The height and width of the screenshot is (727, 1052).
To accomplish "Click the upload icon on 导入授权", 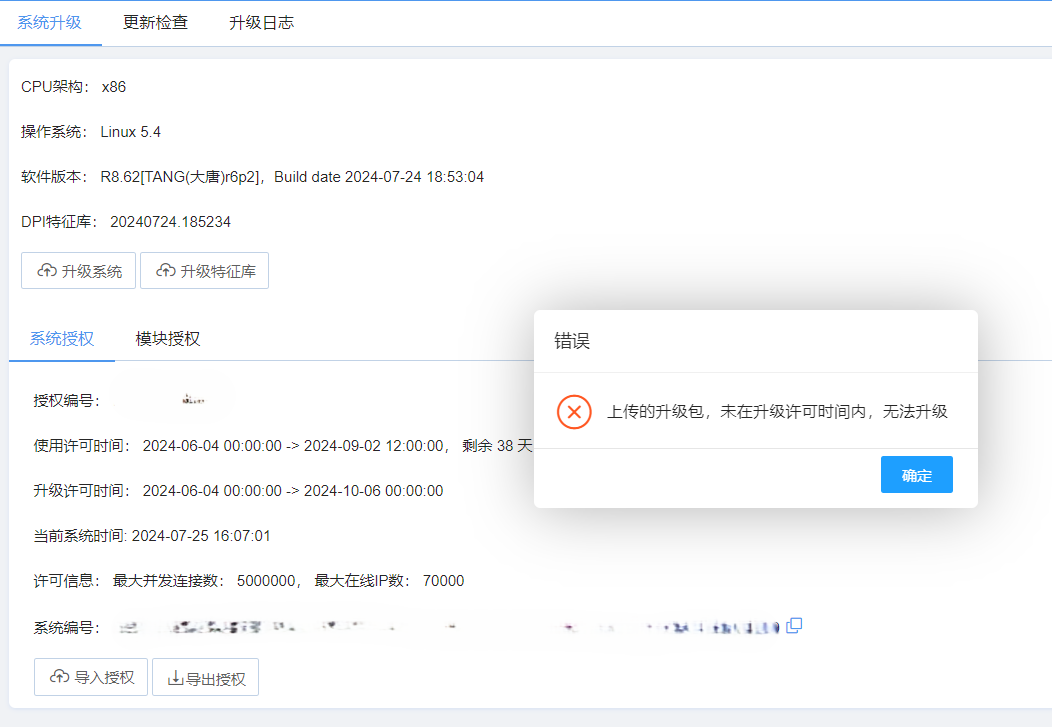I will click(x=58, y=677).
